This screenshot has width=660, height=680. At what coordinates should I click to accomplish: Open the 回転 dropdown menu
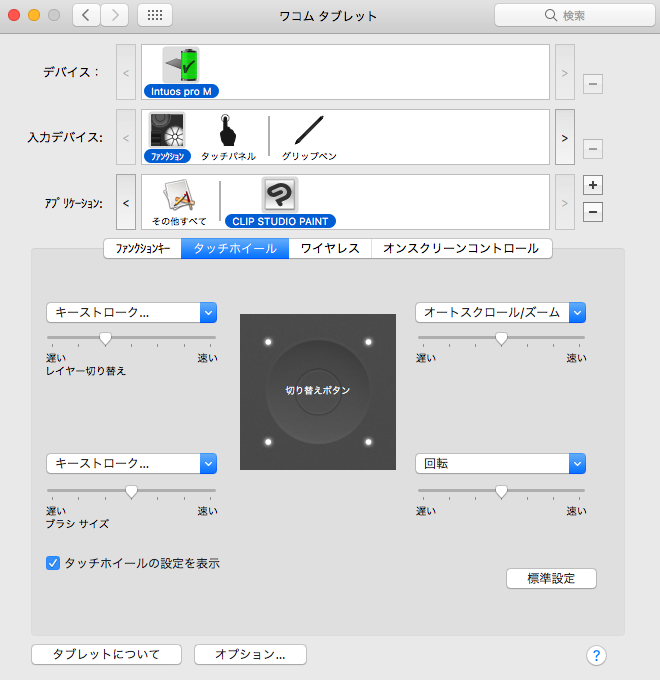(x=500, y=463)
